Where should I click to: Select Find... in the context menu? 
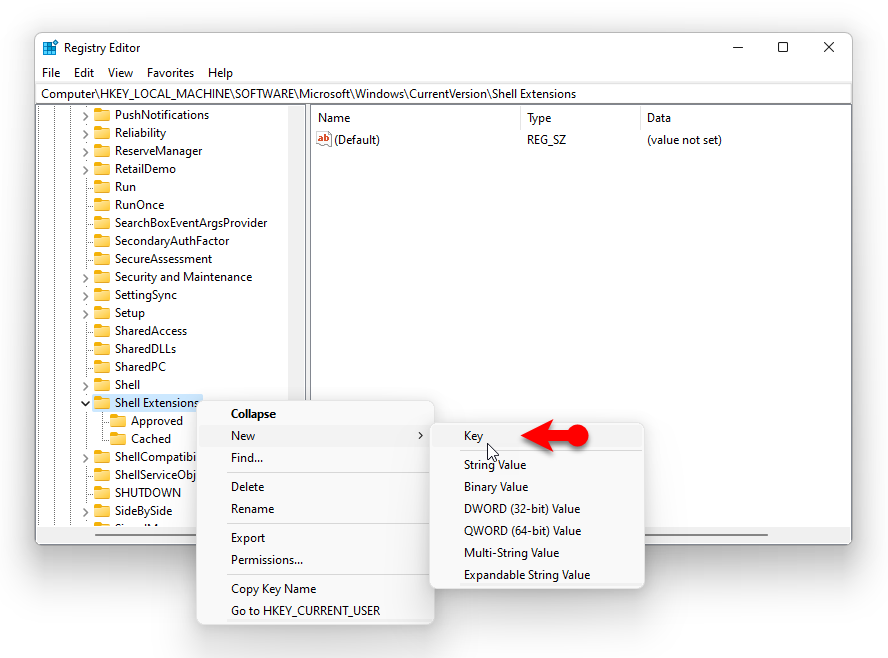click(315, 458)
